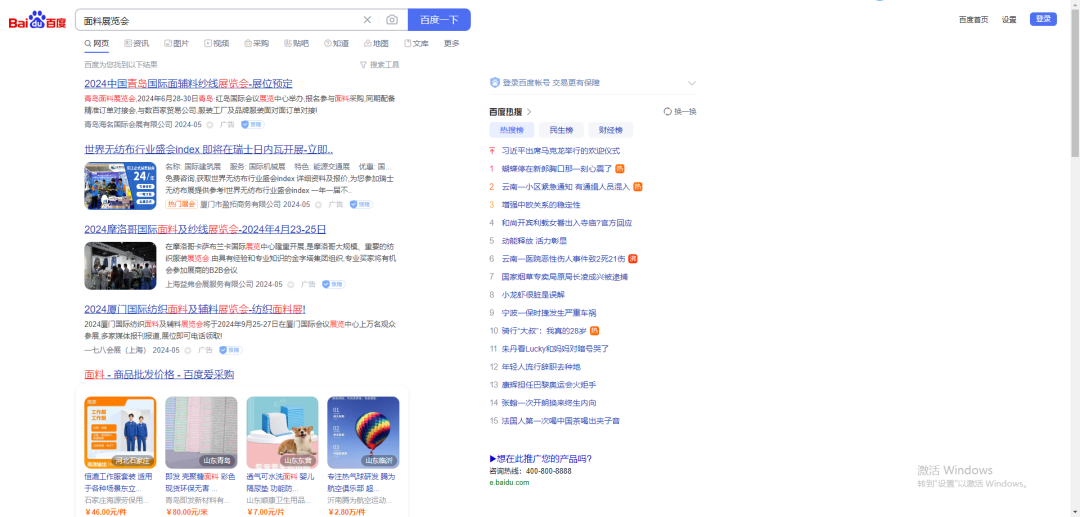This screenshot has width=1080, height=517.
Task: Refresh hot list with 换一换 icon
Action: tap(668, 112)
